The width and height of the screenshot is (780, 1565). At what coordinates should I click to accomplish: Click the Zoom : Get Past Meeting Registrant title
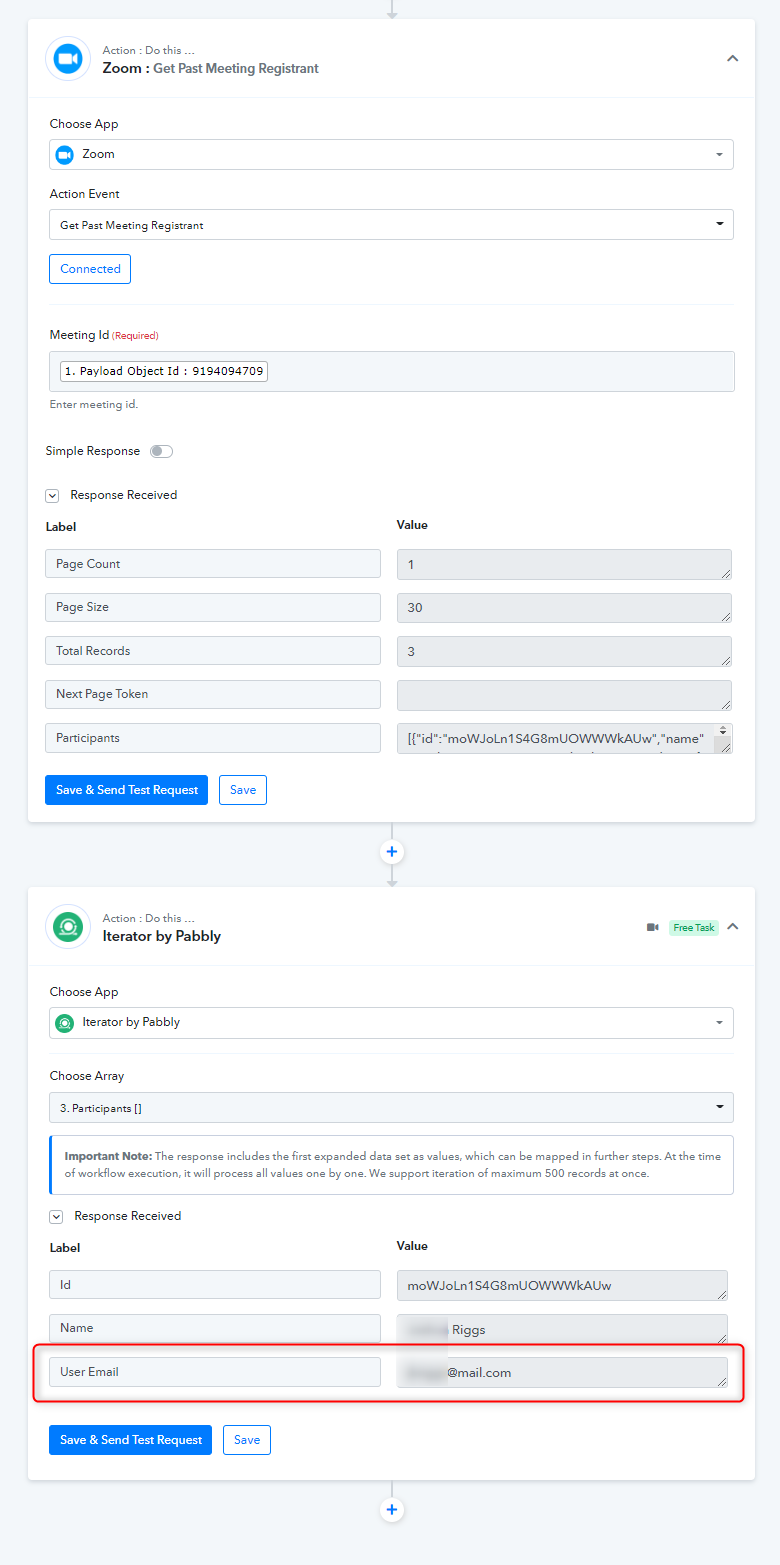pos(211,68)
